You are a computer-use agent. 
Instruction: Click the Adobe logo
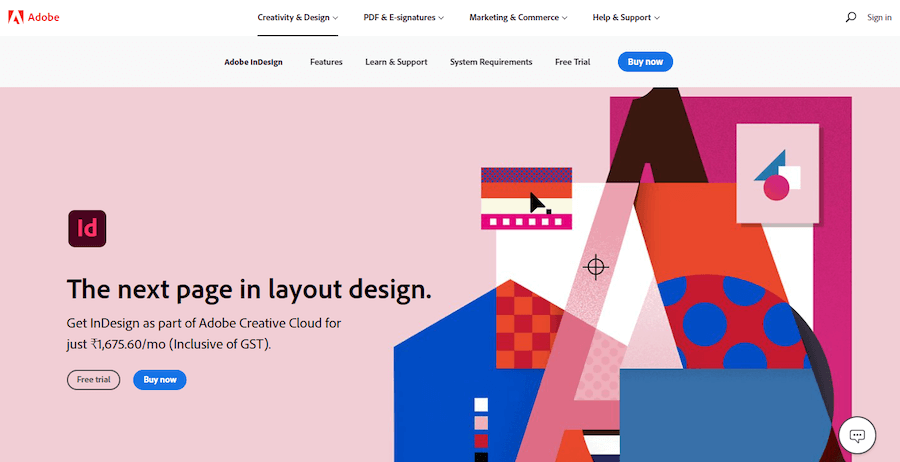(x=33, y=17)
